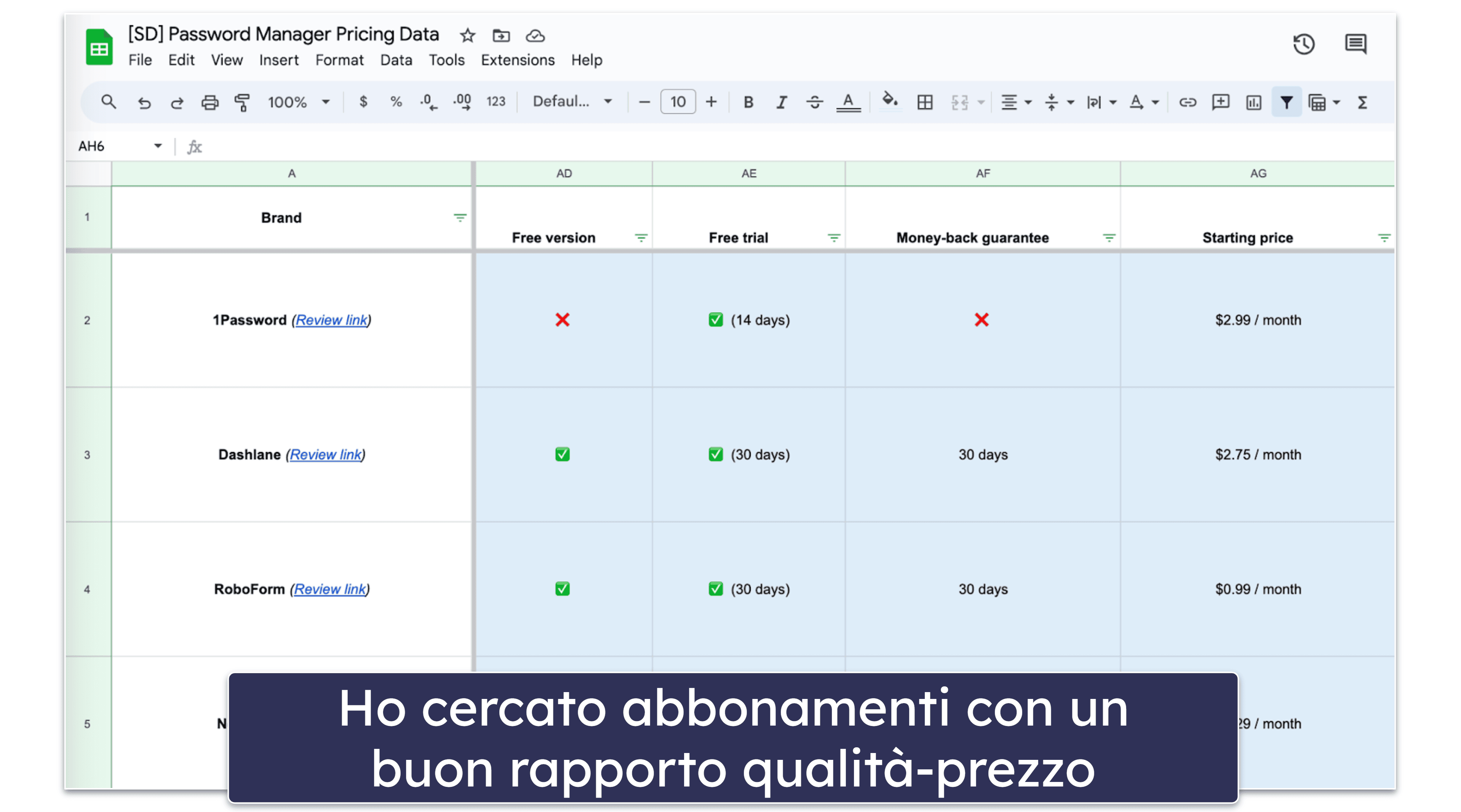This screenshot has width=1461, height=812.
Task: Toggle the filter button off
Action: (1286, 103)
